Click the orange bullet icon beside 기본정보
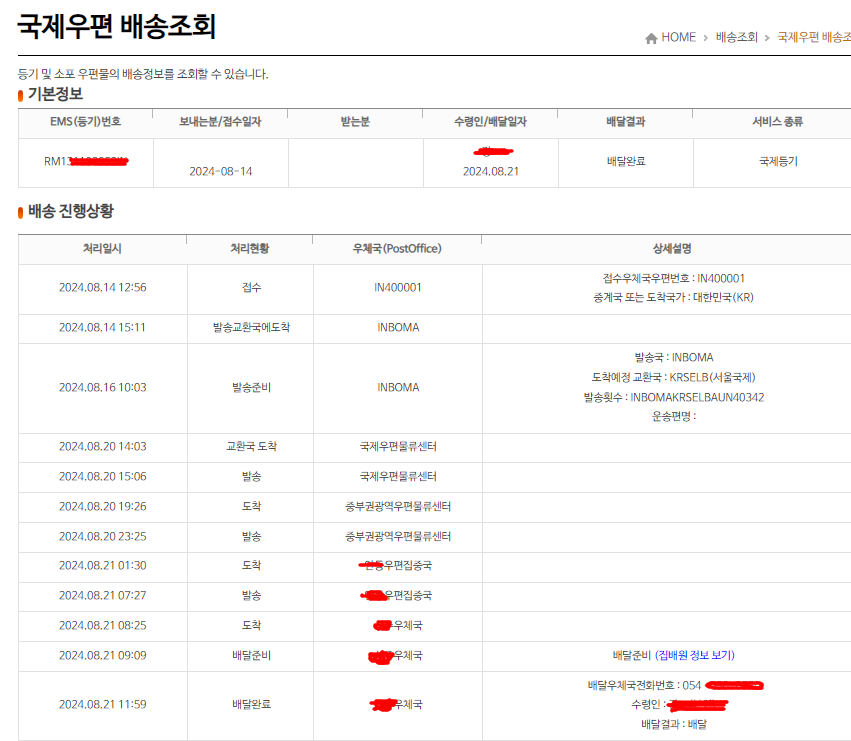The image size is (851, 741). [x=21, y=95]
